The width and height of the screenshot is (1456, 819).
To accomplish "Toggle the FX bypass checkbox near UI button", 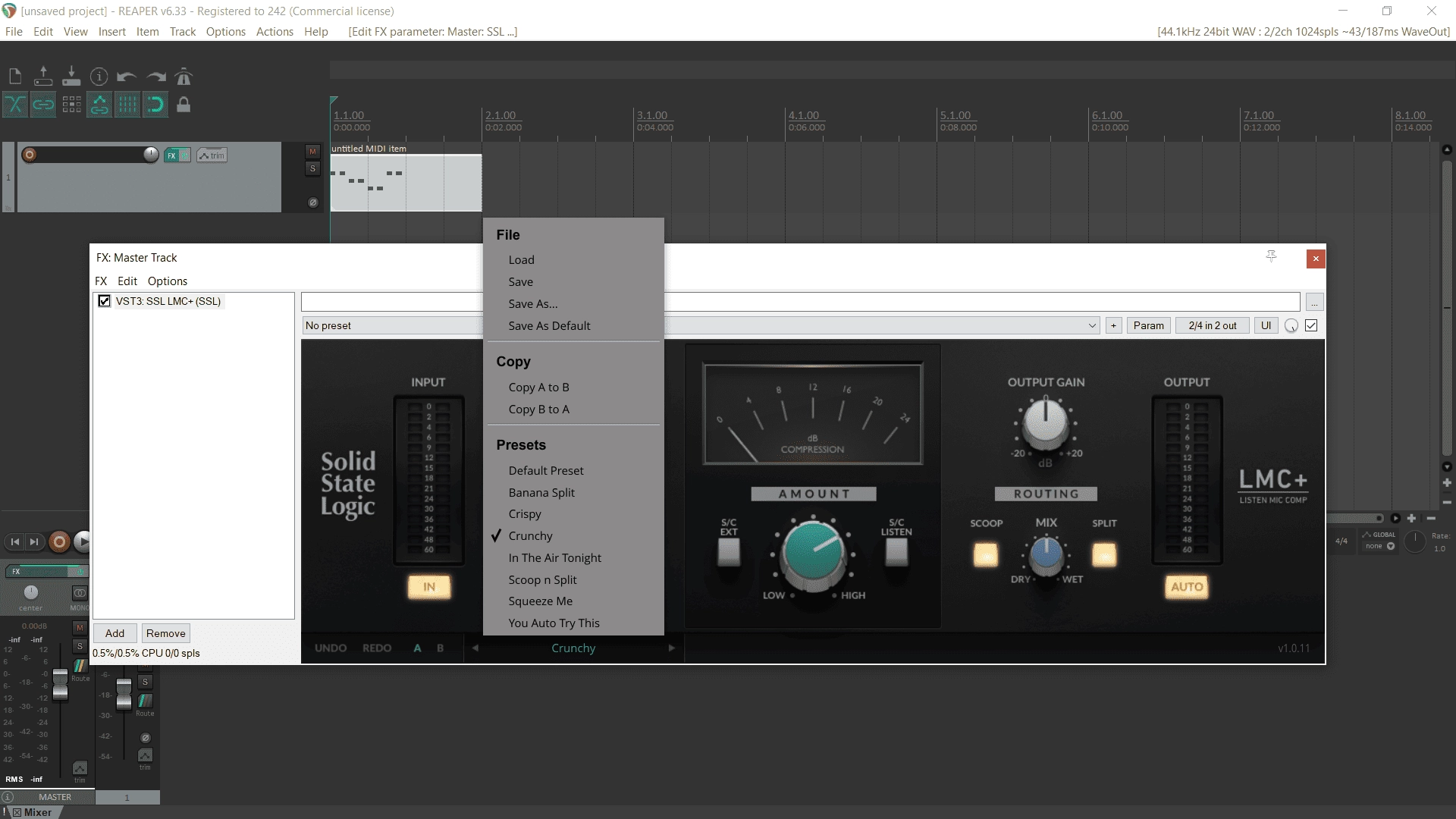I will [1311, 325].
